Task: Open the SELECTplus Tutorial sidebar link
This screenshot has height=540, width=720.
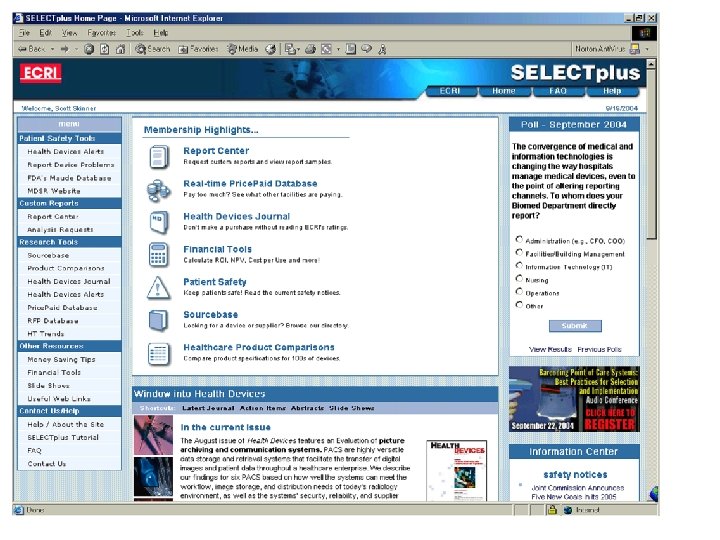Action: click(x=63, y=438)
